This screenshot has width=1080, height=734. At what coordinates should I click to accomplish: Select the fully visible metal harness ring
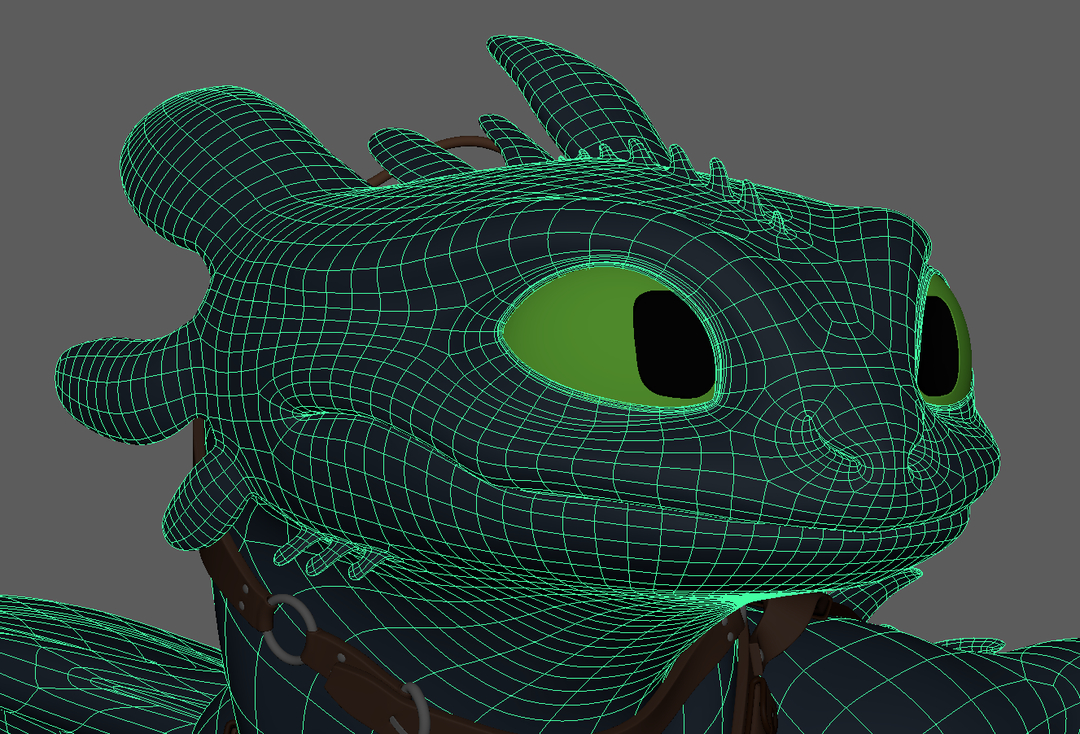click(291, 629)
